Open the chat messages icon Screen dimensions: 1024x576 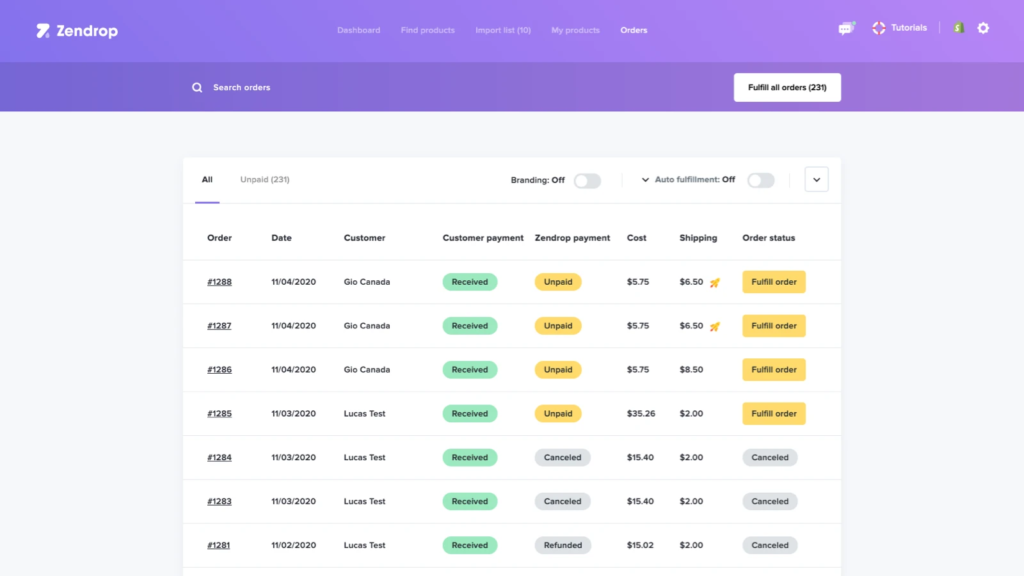845,28
